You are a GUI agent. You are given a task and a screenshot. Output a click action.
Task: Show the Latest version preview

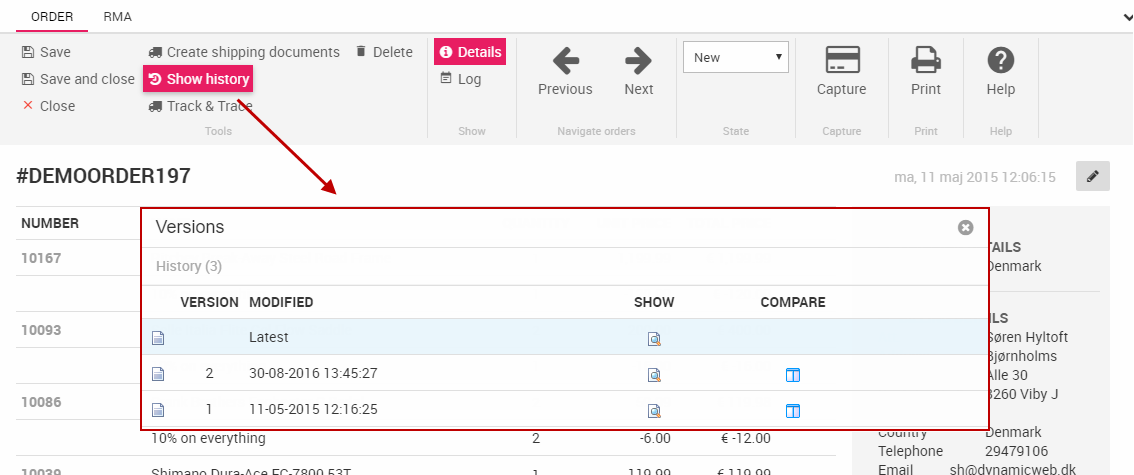point(654,339)
